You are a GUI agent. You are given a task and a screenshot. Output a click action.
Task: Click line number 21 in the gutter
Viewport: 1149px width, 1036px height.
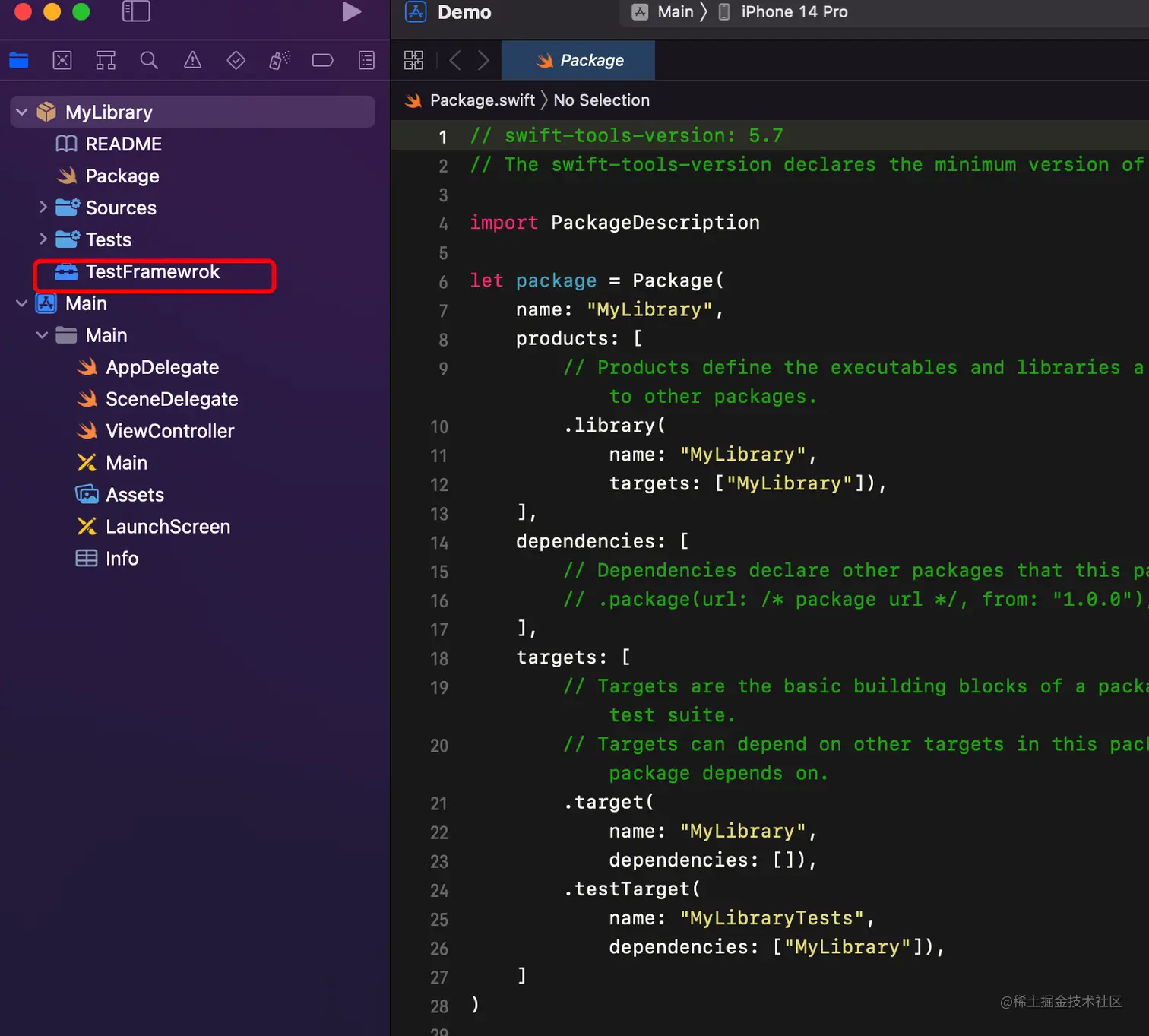tap(438, 803)
